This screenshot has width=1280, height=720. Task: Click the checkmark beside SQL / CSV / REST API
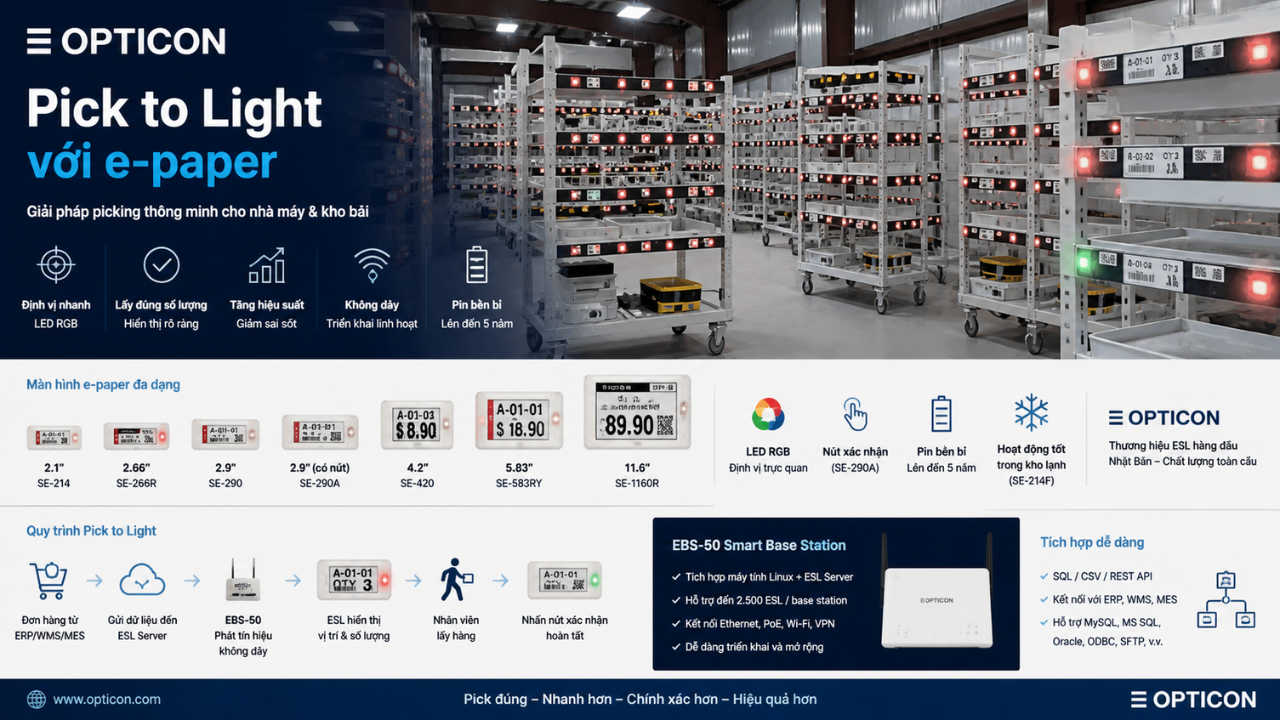tap(1044, 577)
